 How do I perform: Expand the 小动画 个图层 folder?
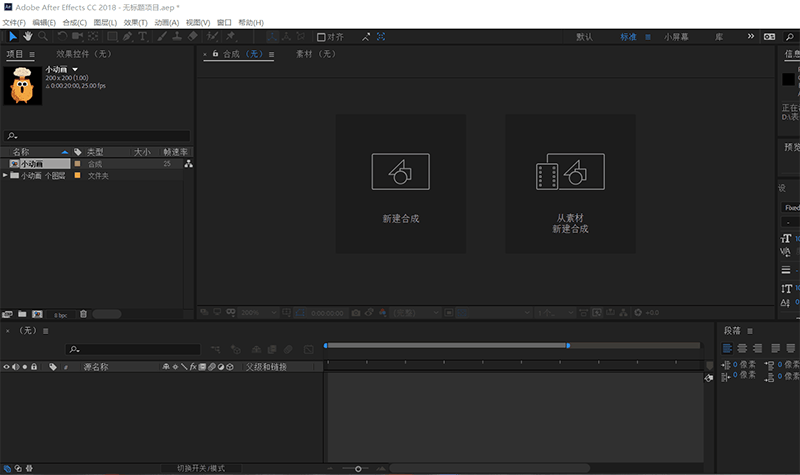[5, 175]
